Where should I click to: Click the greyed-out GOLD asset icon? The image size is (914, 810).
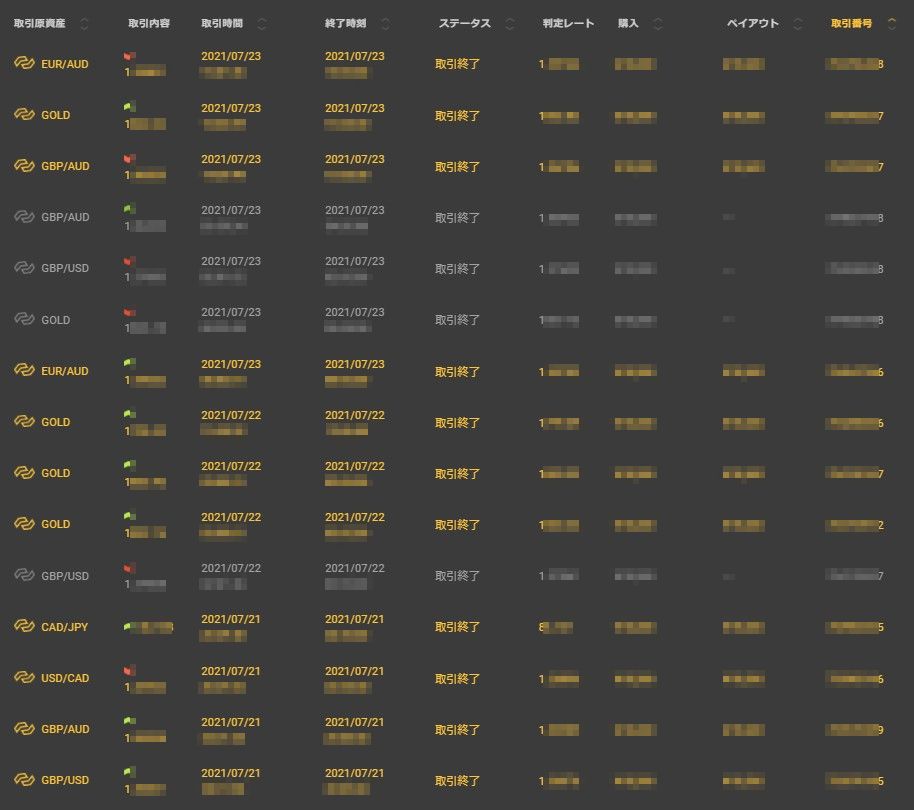[24, 320]
